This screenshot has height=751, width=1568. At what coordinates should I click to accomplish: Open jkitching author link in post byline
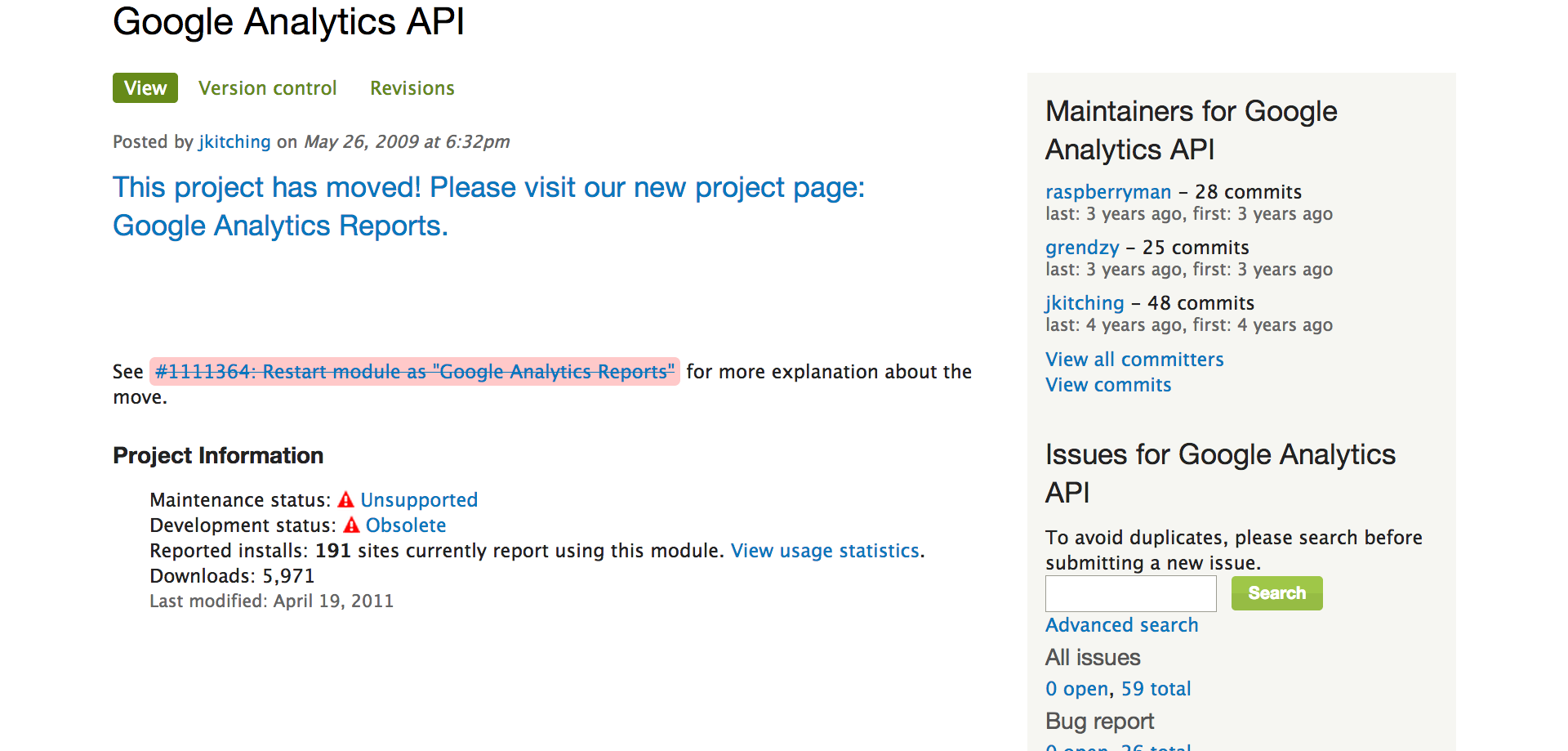point(234,141)
